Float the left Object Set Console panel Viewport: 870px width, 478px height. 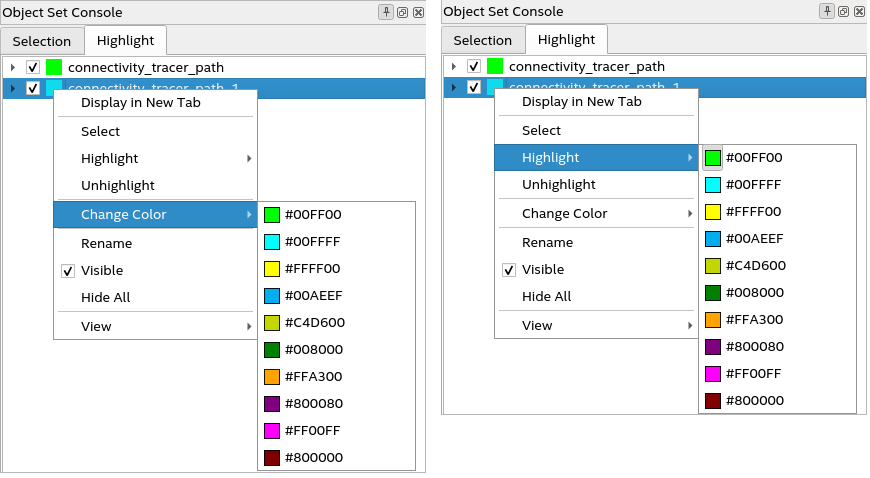[401, 12]
